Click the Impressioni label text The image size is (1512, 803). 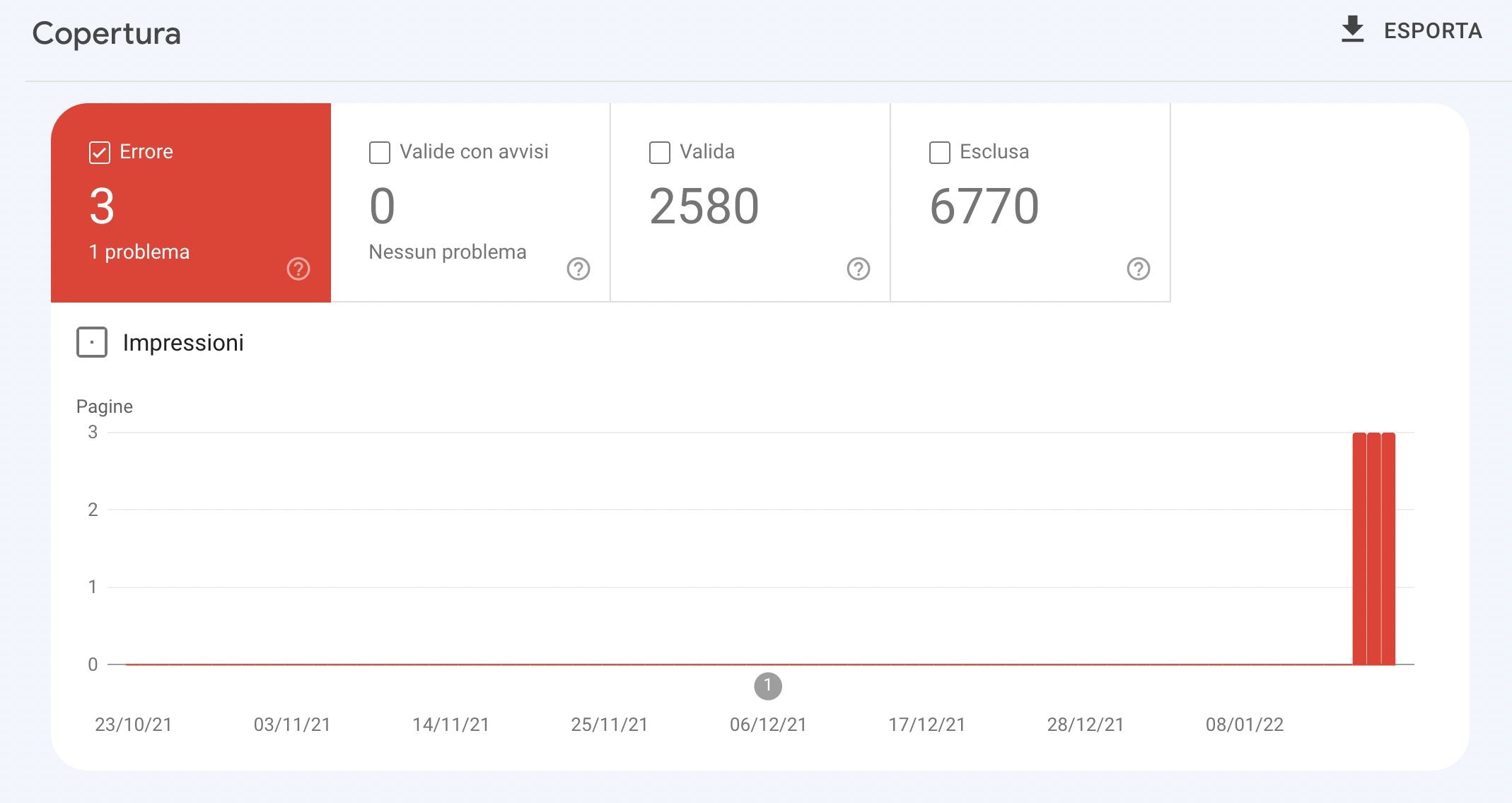pyautogui.click(x=183, y=343)
